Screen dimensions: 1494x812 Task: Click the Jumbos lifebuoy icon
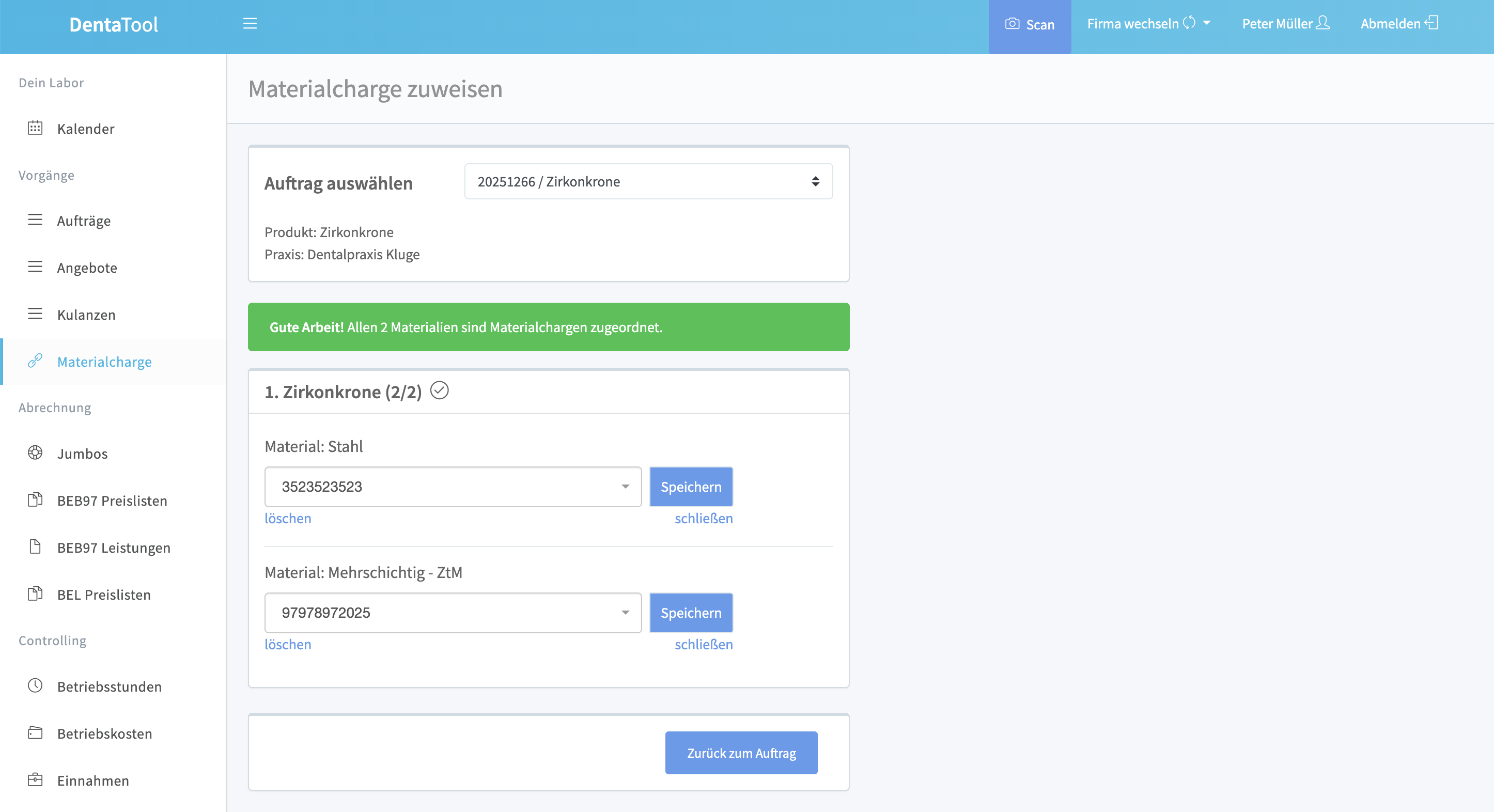35,453
